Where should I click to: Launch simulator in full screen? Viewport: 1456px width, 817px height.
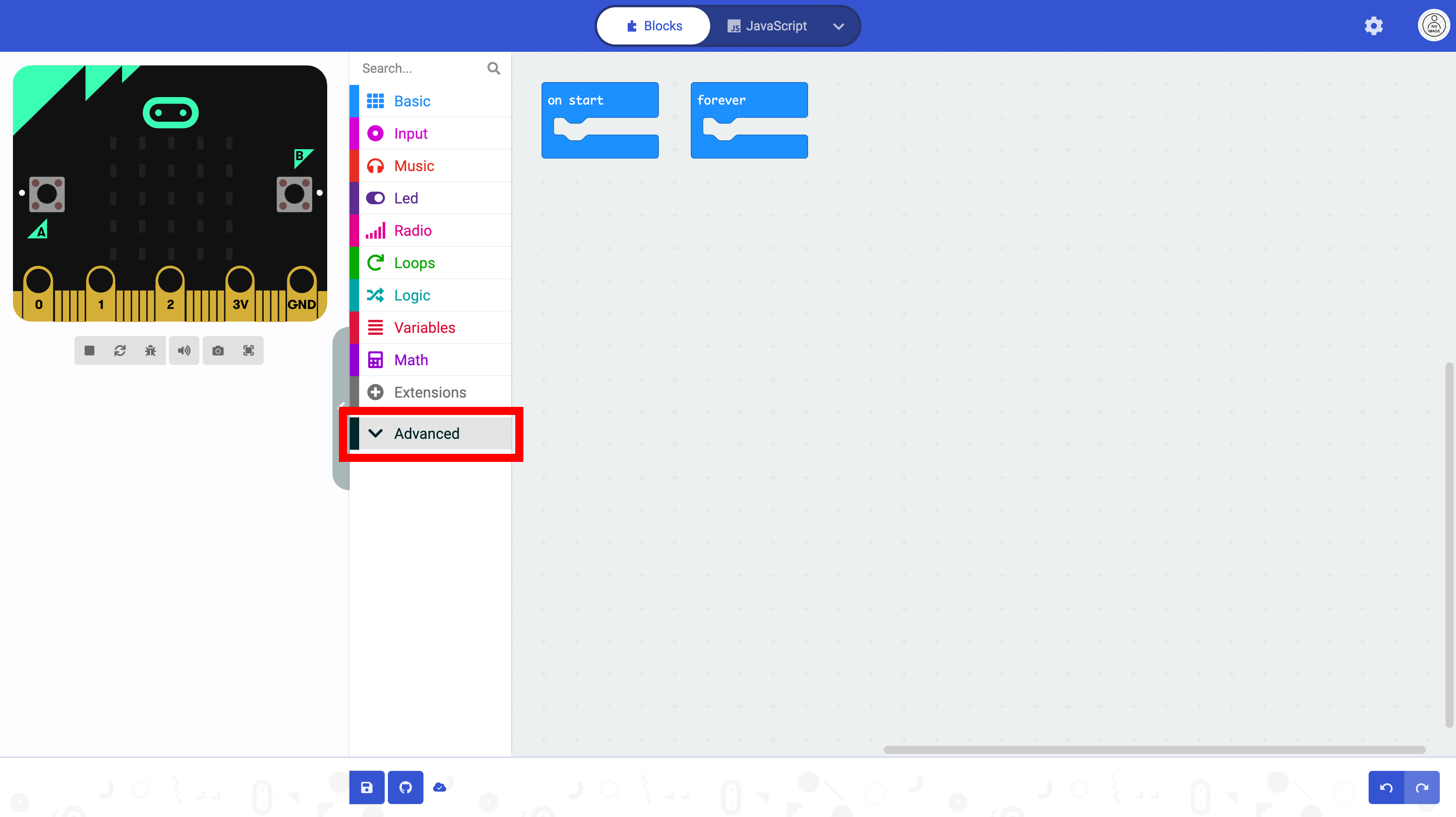[x=248, y=351]
